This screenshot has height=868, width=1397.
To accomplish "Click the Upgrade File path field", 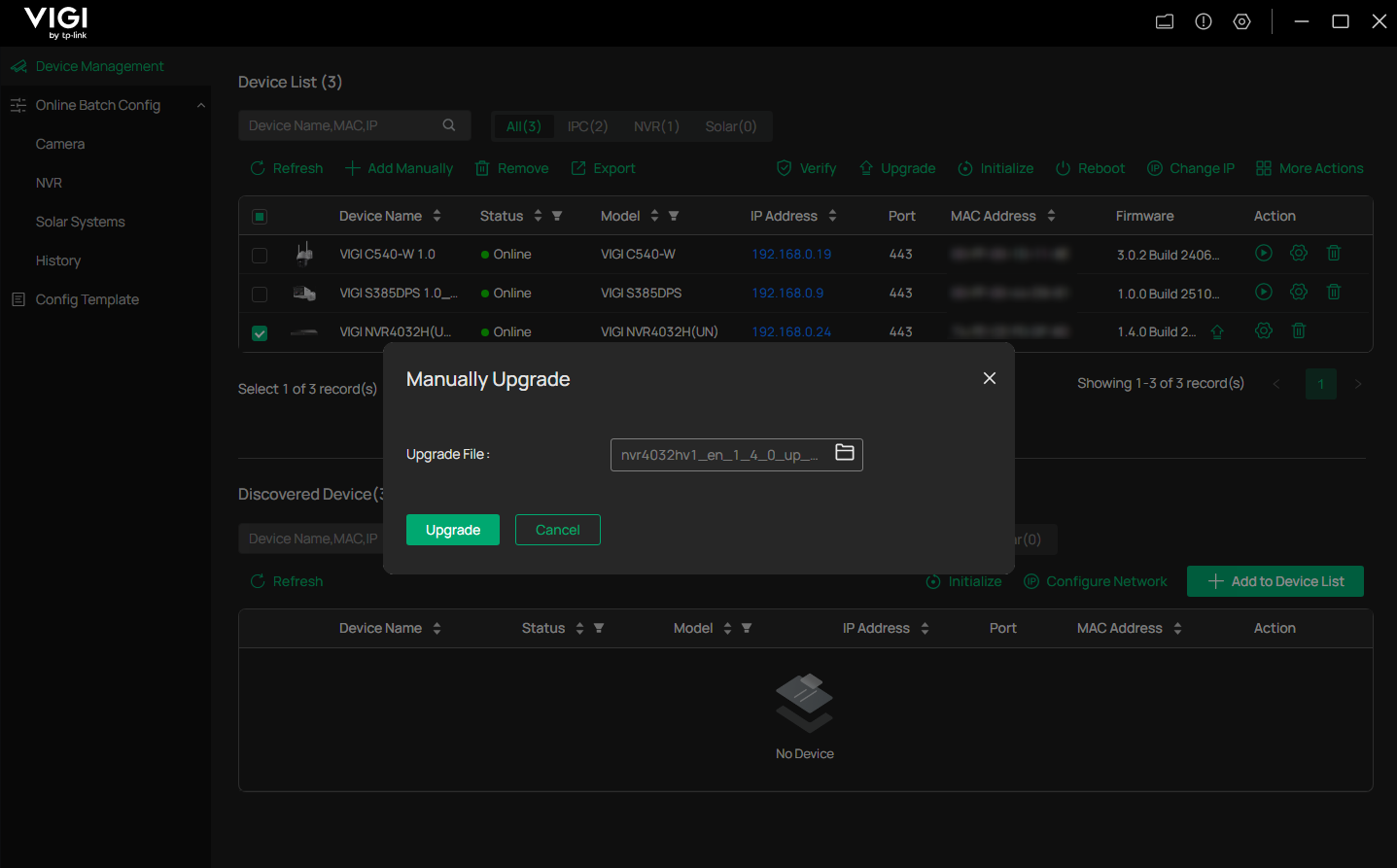I will (x=719, y=455).
